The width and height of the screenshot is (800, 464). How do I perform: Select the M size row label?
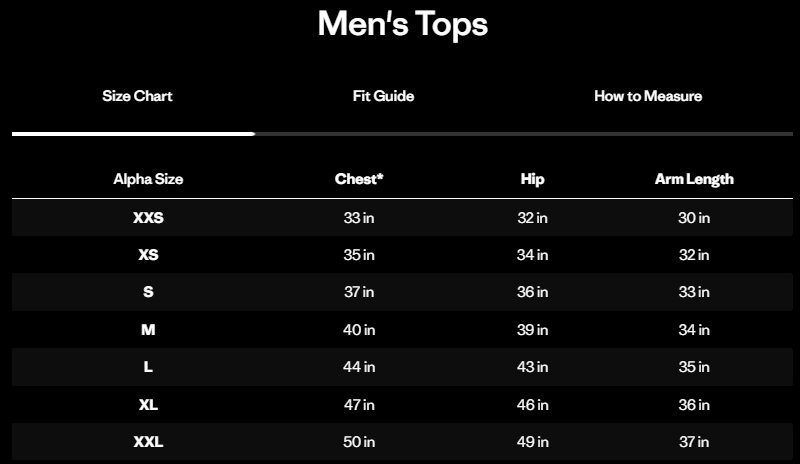tap(148, 329)
